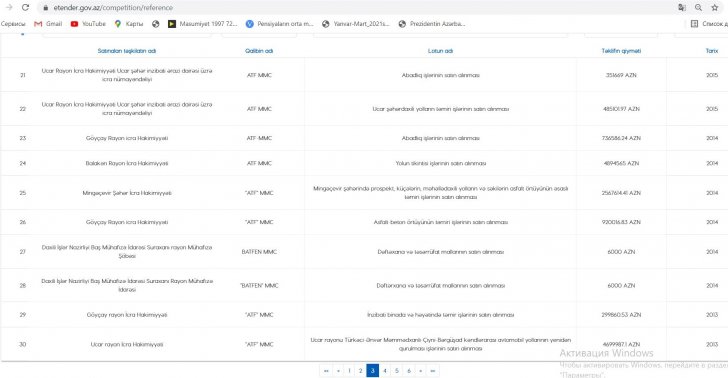Go to pagination page 4

pos(384,371)
